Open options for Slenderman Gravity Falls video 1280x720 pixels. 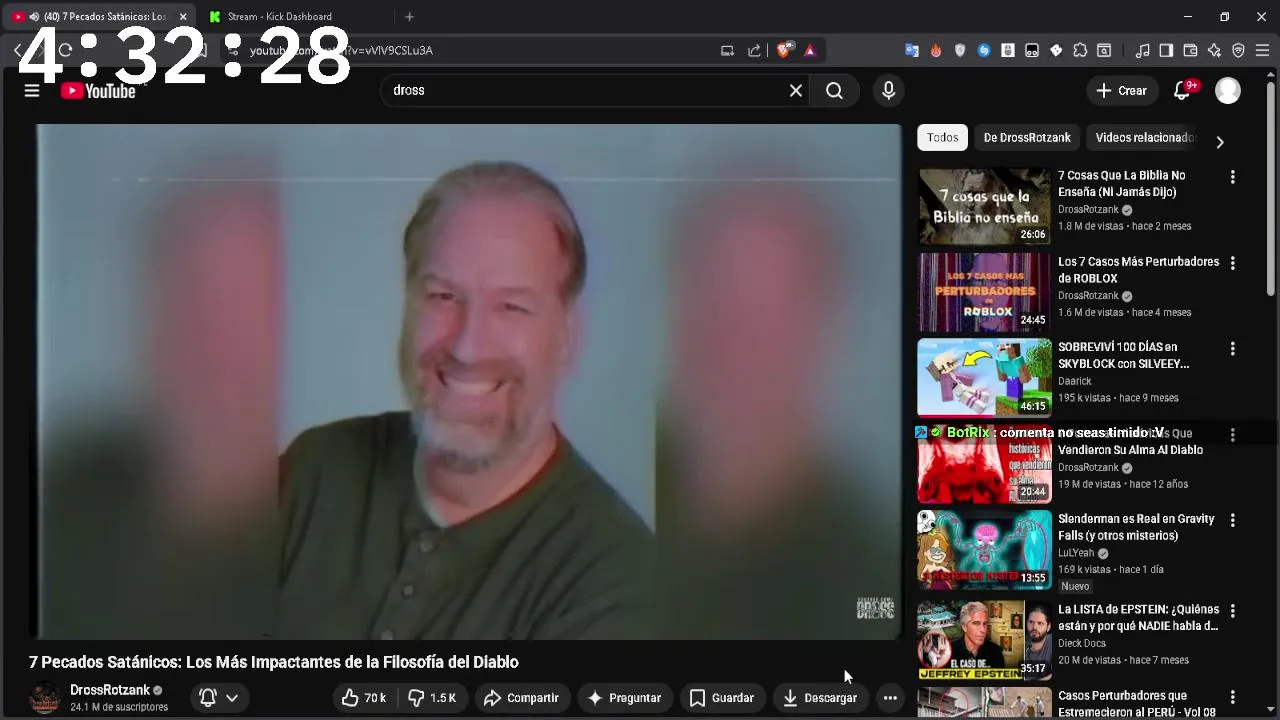point(1232,520)
